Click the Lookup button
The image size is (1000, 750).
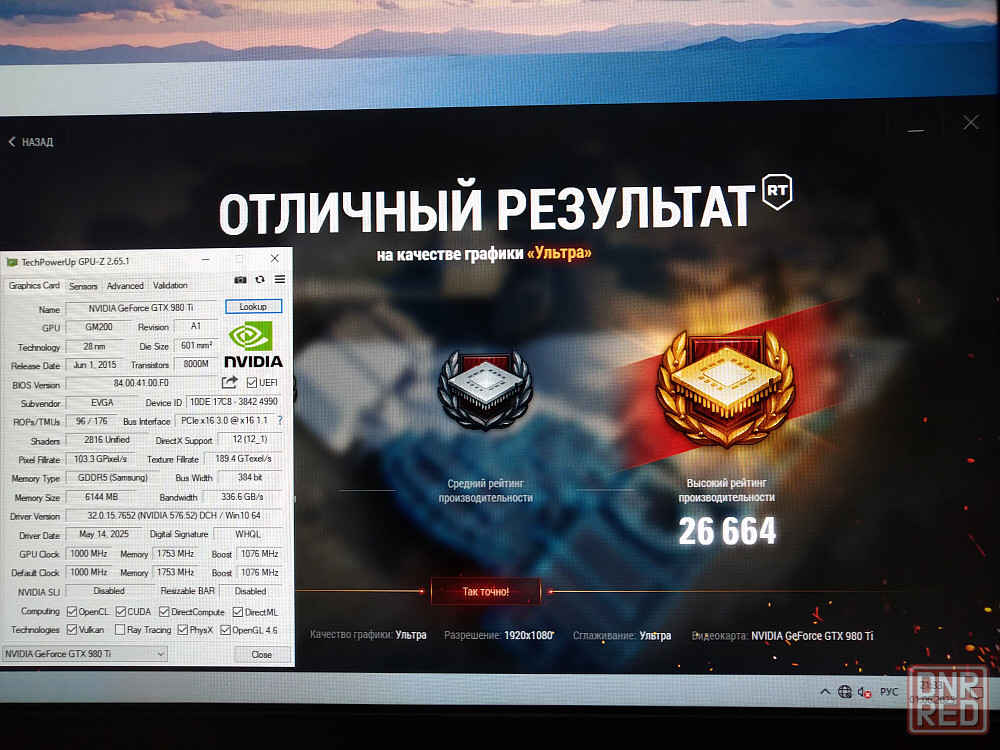coord(253,307)
